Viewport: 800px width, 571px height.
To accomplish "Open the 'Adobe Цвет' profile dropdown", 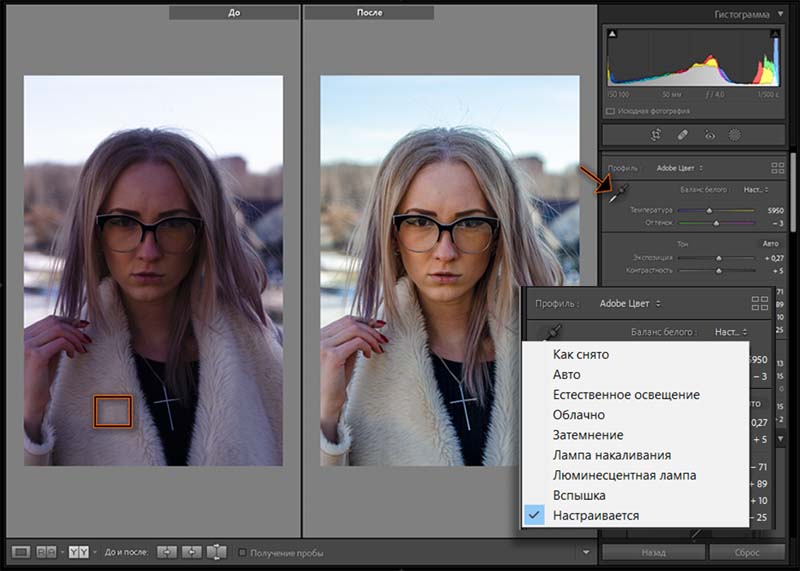I will pyautogui.click(x=679, y=168).
